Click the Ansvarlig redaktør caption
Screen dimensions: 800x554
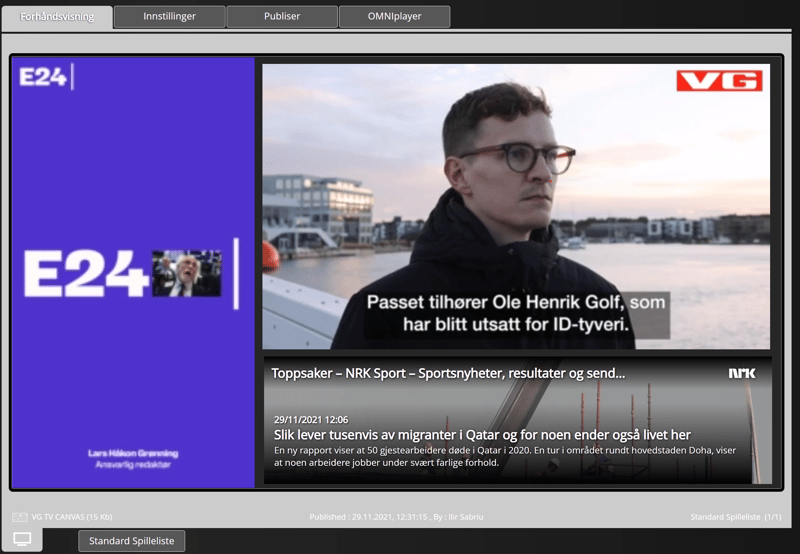coord(133,465)
